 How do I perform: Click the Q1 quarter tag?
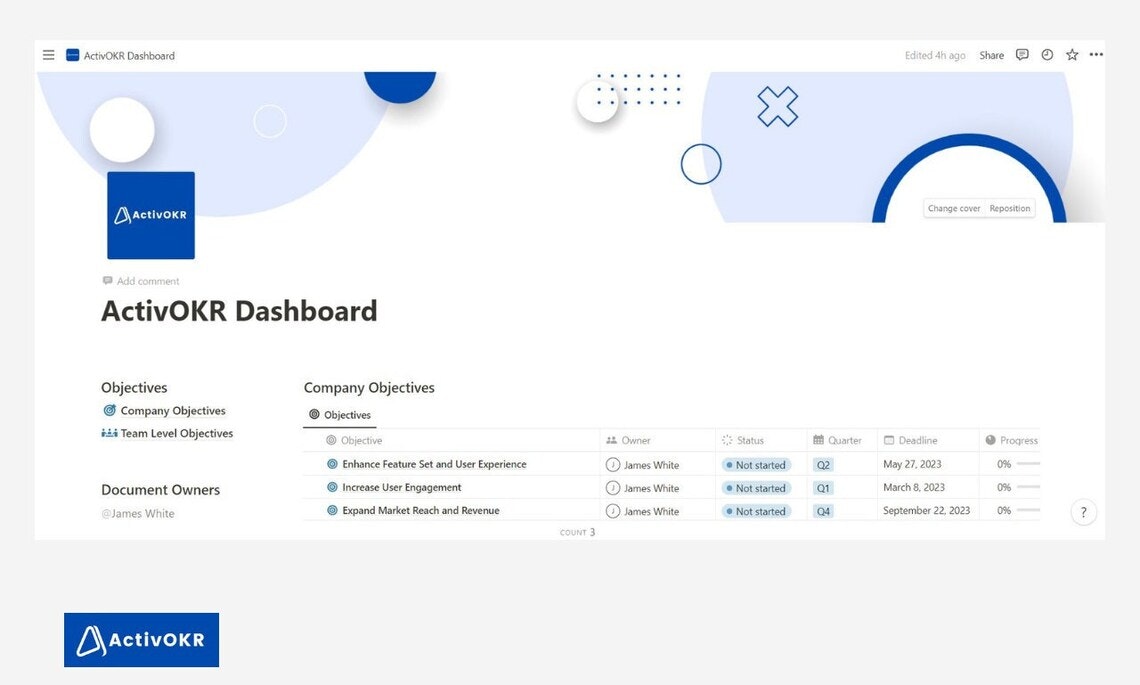coord(823,488)
